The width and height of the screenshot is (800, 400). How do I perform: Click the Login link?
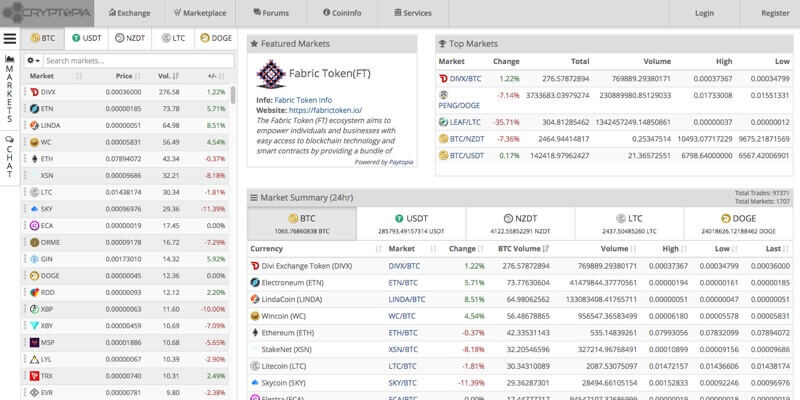pyautogui.click(x=704, y=13)
